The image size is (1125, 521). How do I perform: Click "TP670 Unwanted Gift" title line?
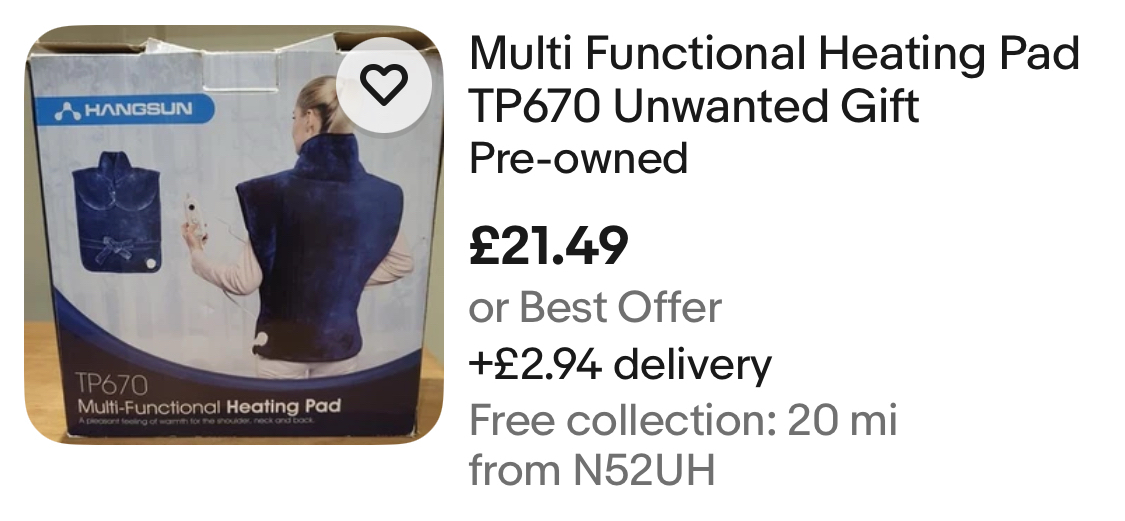tap(693, 108)
